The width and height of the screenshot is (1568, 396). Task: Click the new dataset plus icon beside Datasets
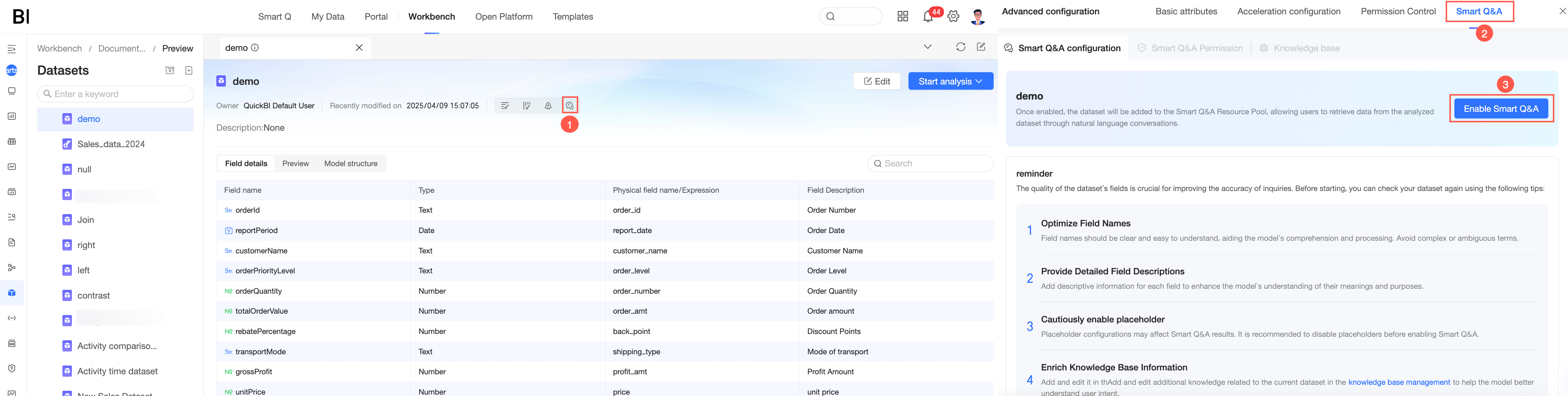[189, 70]
